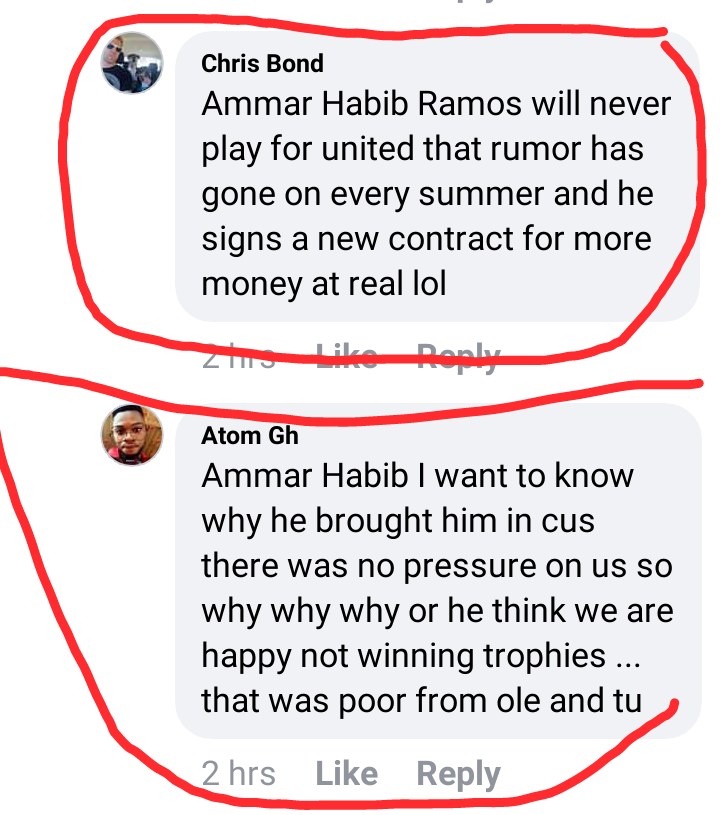Click the line 'gone on every summer and he'

tap(427, 194)
